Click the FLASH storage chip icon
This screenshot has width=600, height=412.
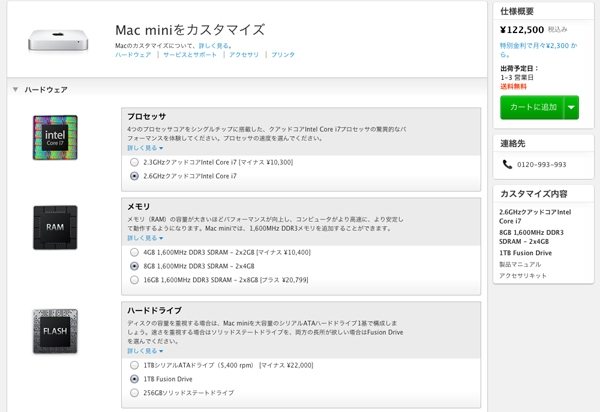(x=55, y=331)
